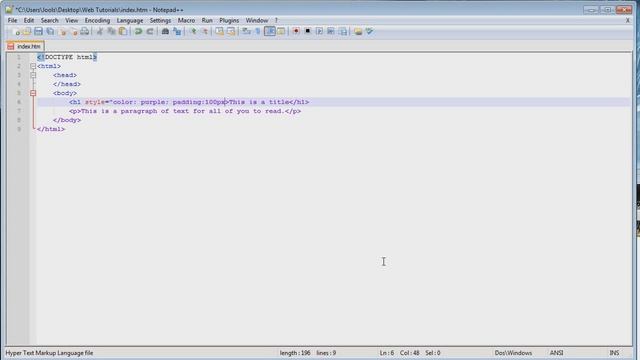Click the closing </html> tag
This screenshot has width=640, height=360.
point(51,129)
